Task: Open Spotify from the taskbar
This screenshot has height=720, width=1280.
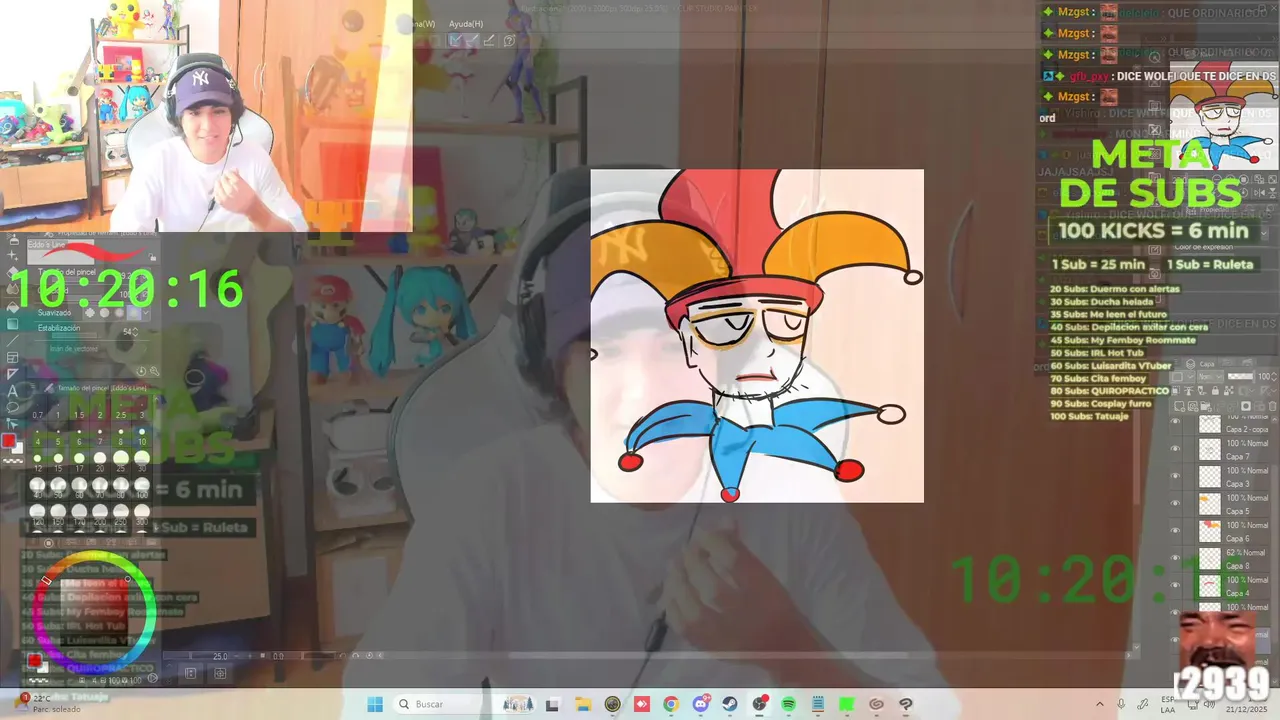Action: tap(788, 704)
